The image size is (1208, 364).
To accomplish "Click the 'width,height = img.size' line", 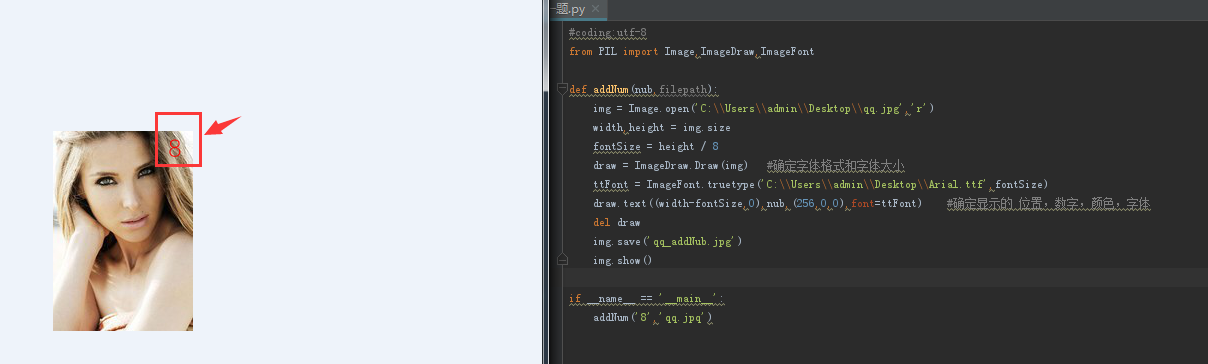I will click(x=661, y=127).
